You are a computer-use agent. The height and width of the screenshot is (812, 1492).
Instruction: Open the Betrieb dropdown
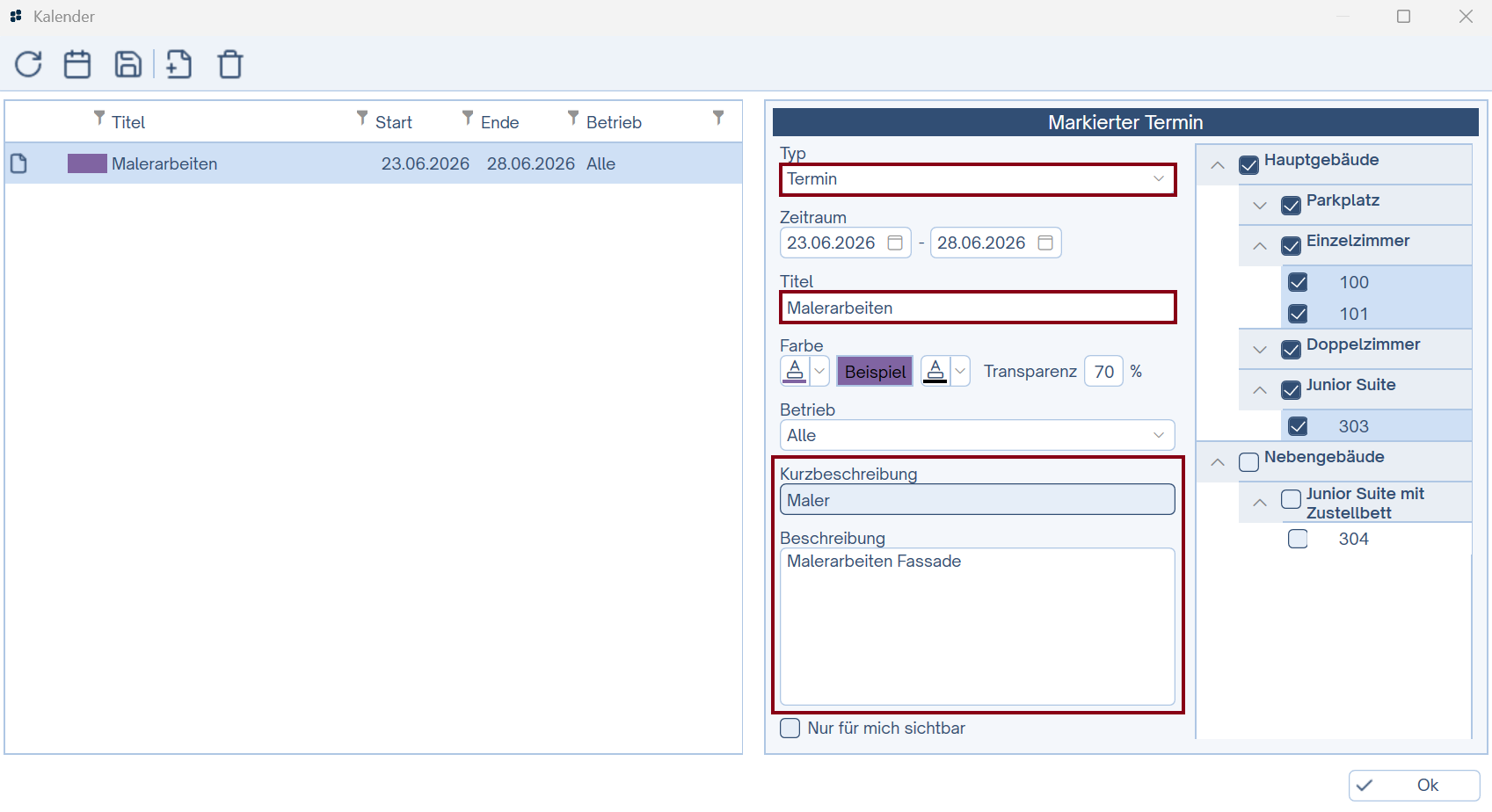1158,436
